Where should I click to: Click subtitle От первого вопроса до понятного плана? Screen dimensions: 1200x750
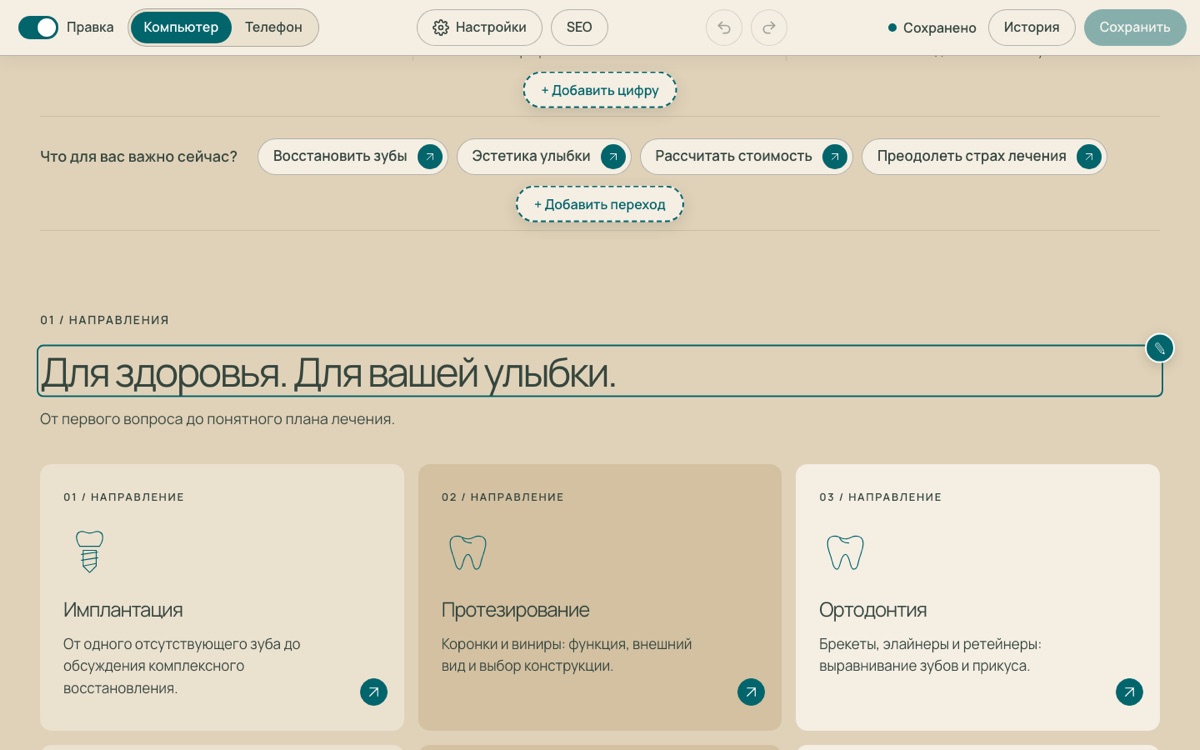pyautogui.click(x=217, y=419)
